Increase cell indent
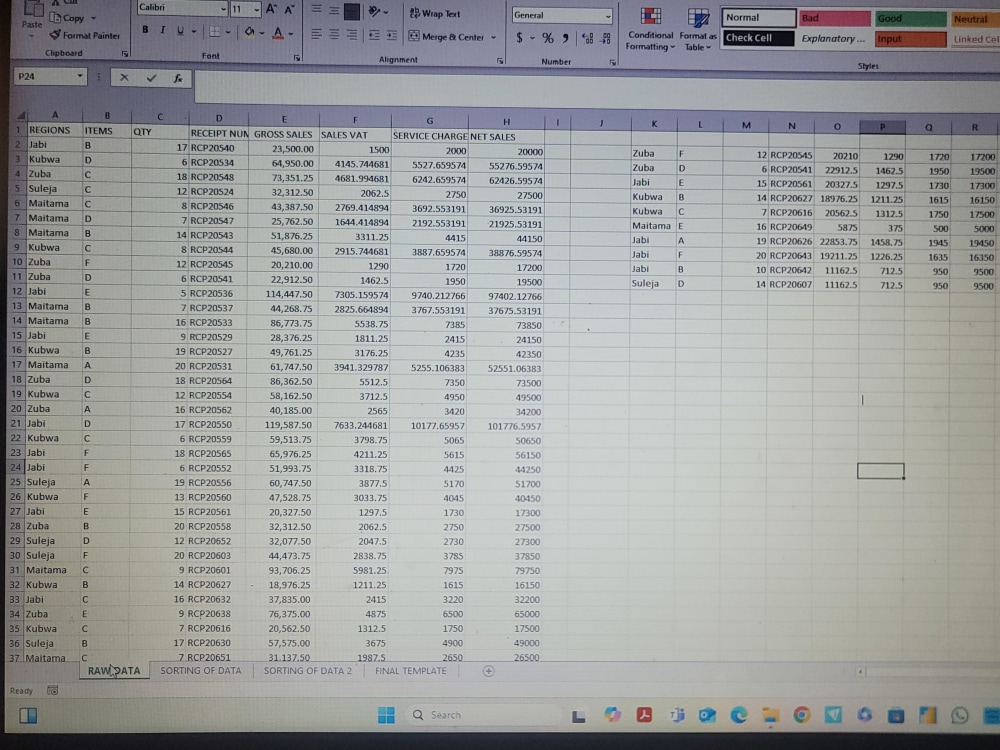1000x750 pixels. [x=392, y=35]
